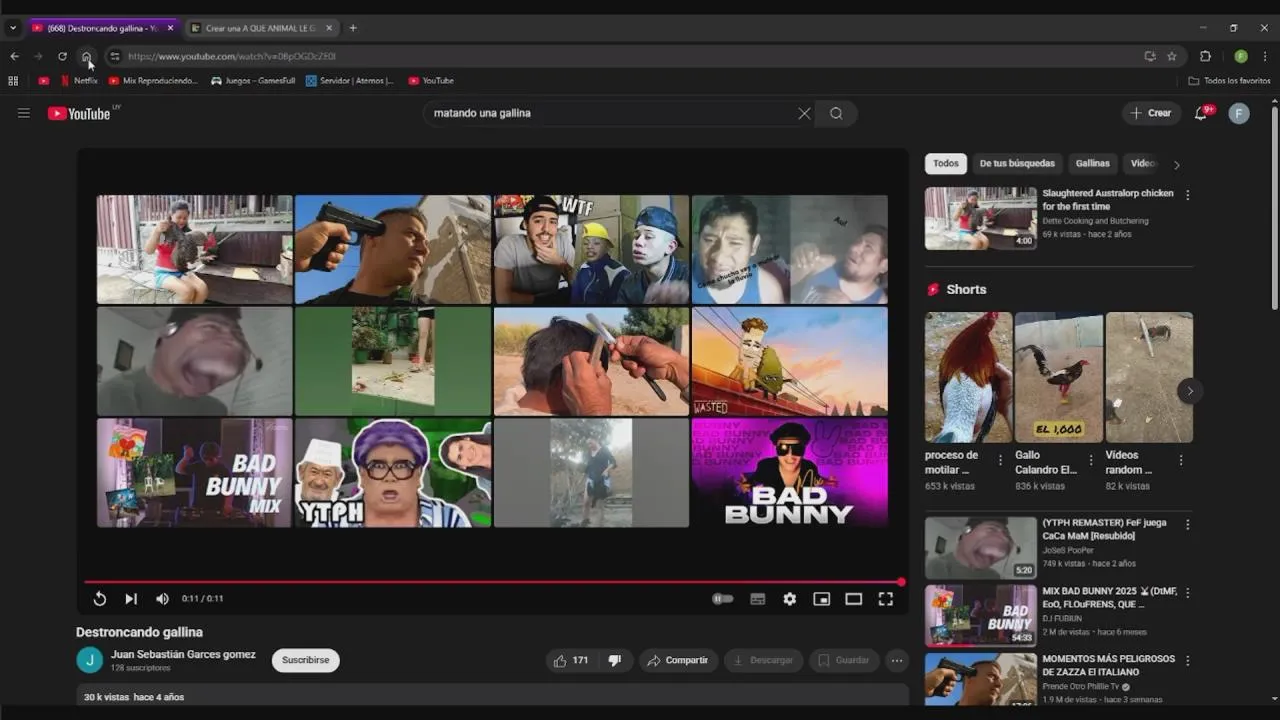Open the 'Todos los favoritos' folder
Image resolution: width=1280 pixels, height=720 pixels.
1229,80
